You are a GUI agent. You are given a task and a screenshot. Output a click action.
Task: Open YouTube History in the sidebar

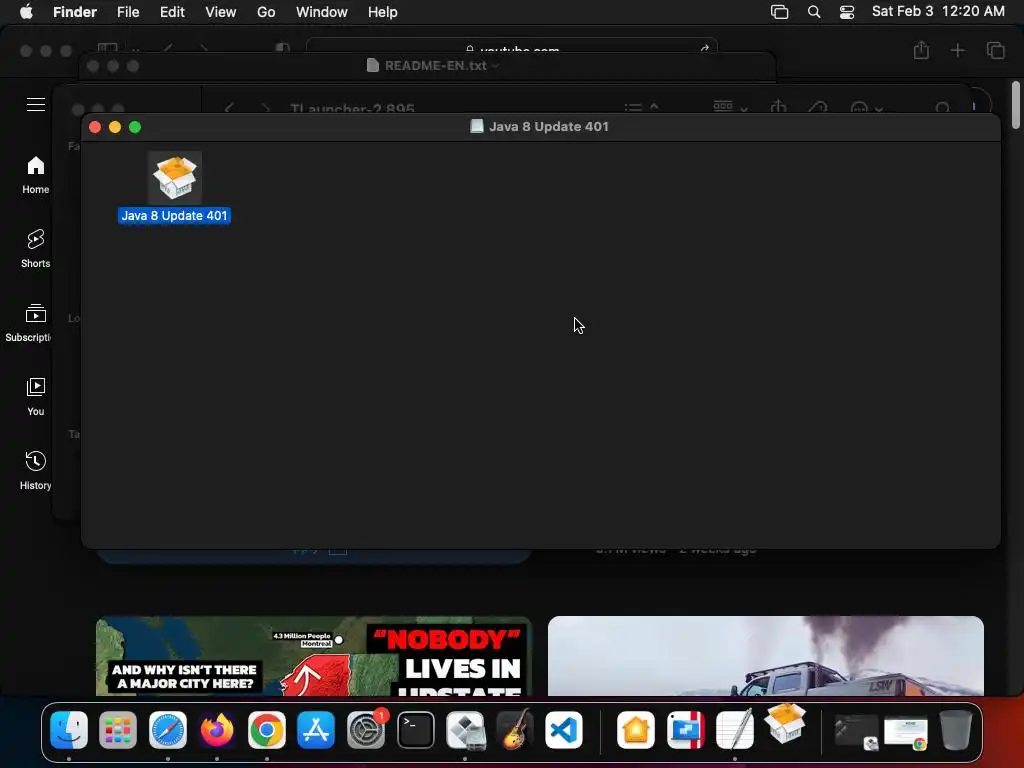(x=35, y=470)
